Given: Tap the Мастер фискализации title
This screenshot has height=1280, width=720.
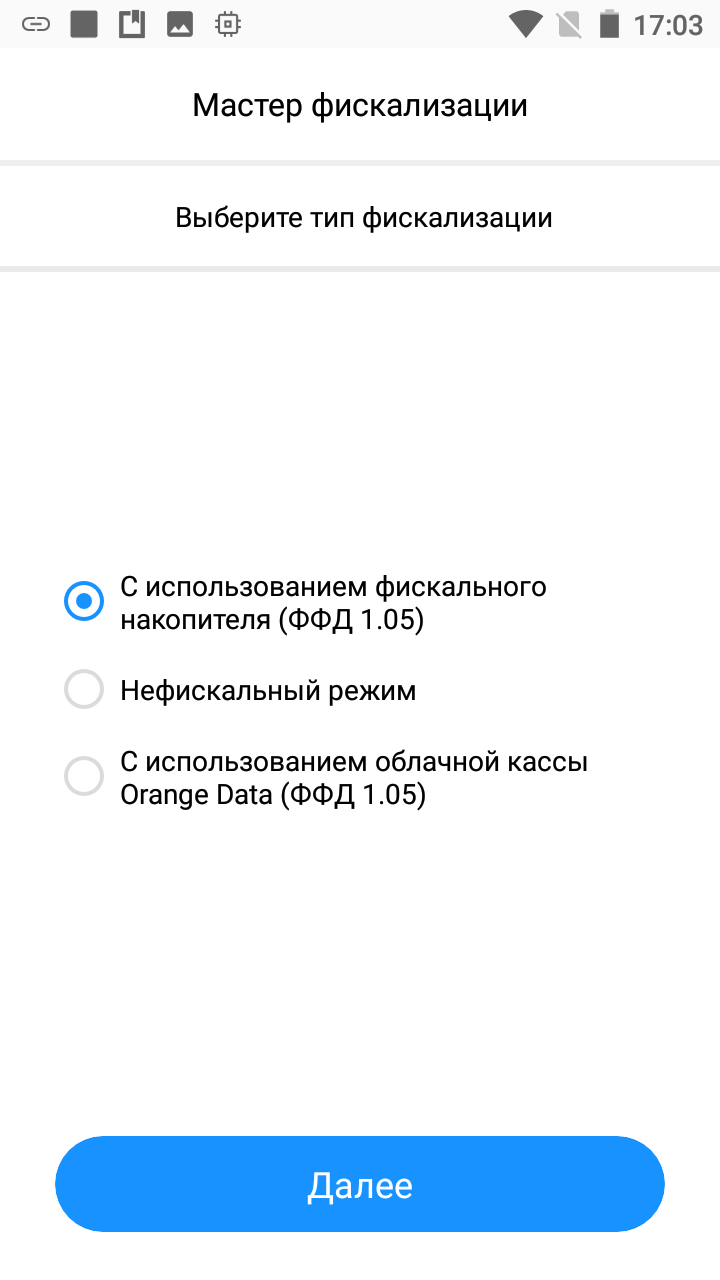Looking at the screenshot, I should tap(360, 105).
